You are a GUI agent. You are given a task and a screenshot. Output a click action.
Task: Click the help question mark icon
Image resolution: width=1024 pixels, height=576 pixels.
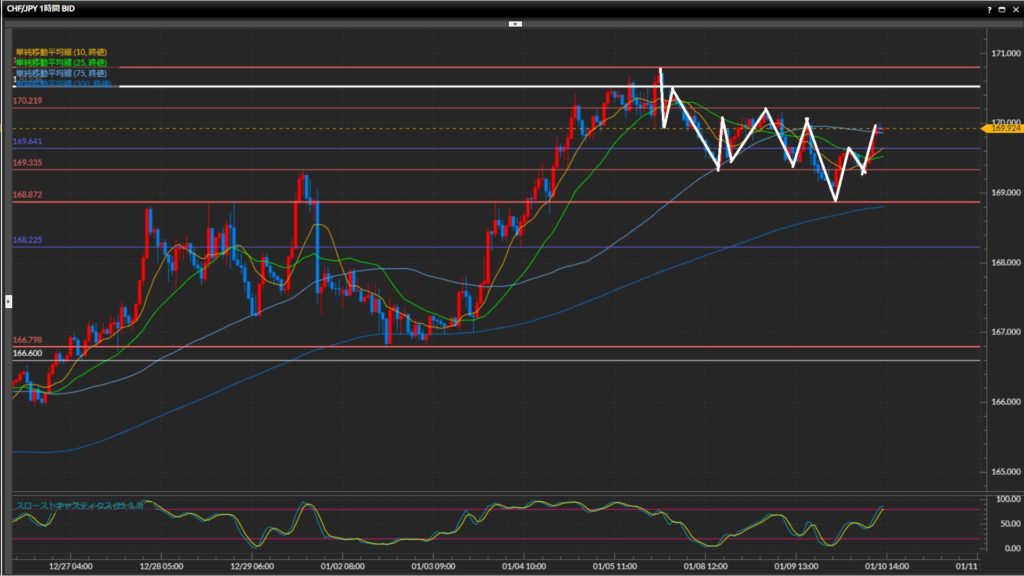[990, 8]
